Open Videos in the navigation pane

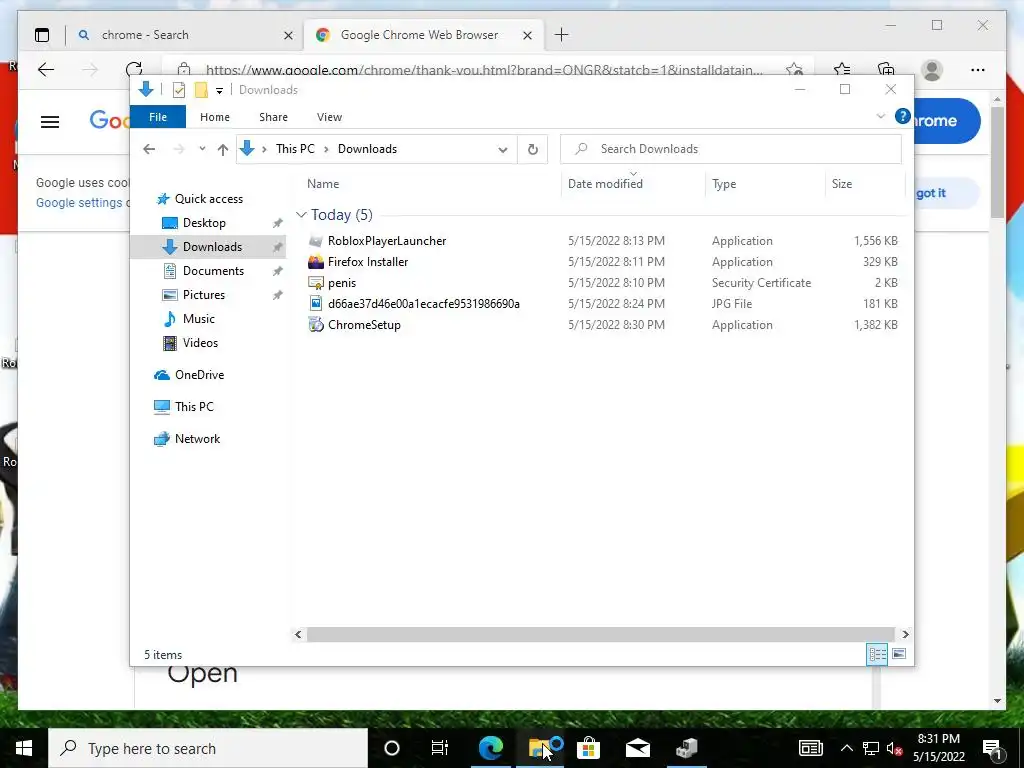[200, 343]
